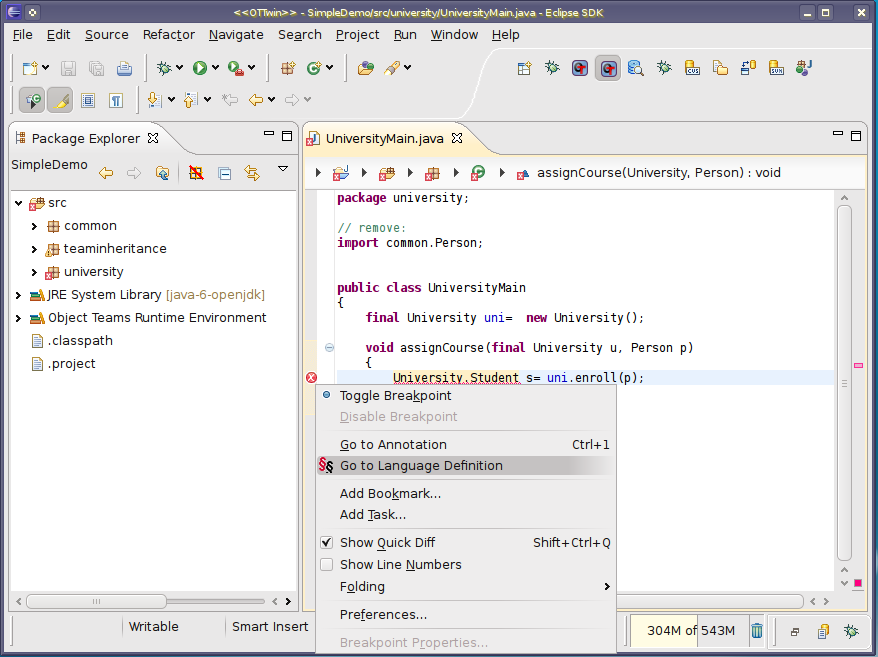Choose Go to Annotation entry
Viewport: 878px width, 657px height.
coord(465,445)
